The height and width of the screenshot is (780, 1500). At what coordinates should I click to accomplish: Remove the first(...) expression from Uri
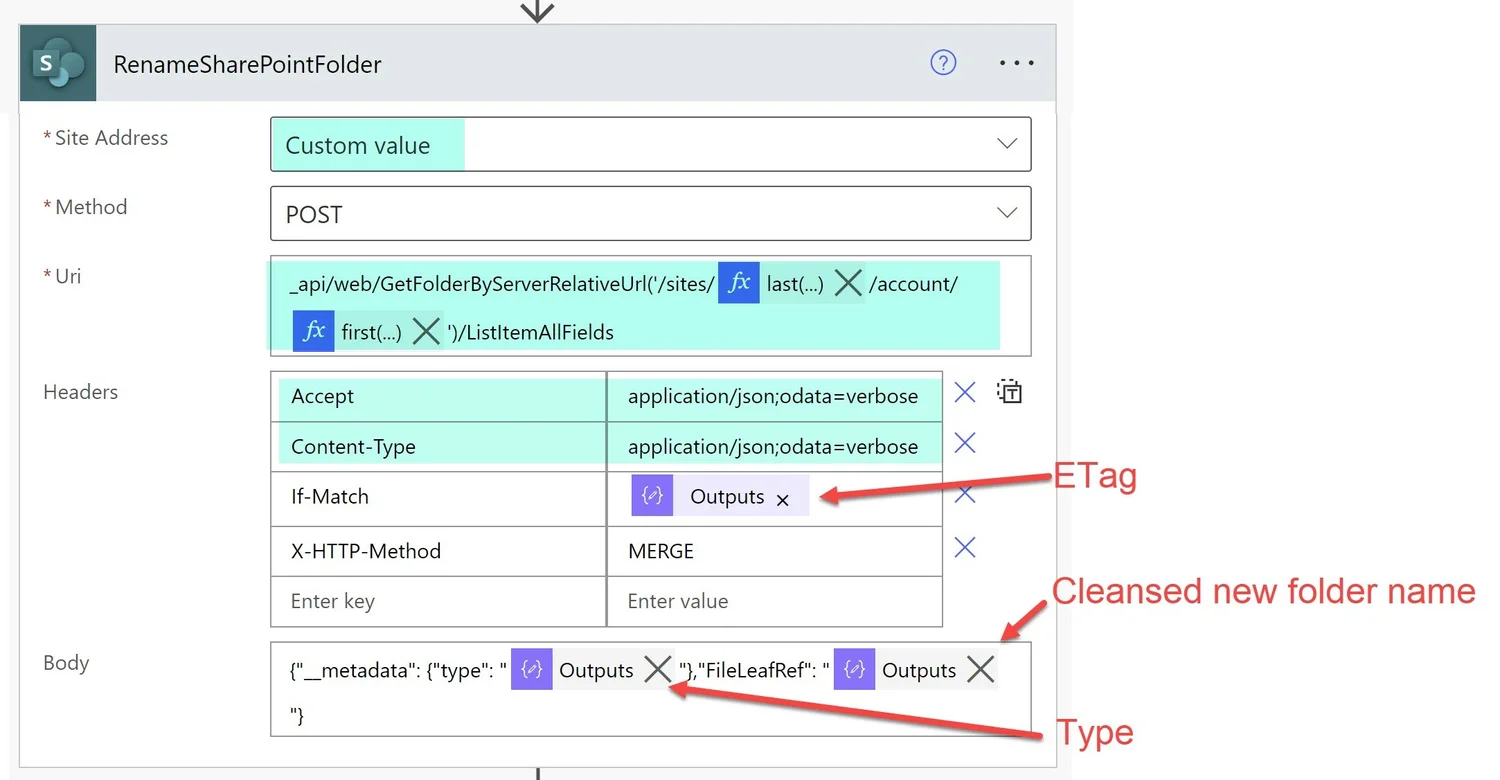[x=426, y=331]
